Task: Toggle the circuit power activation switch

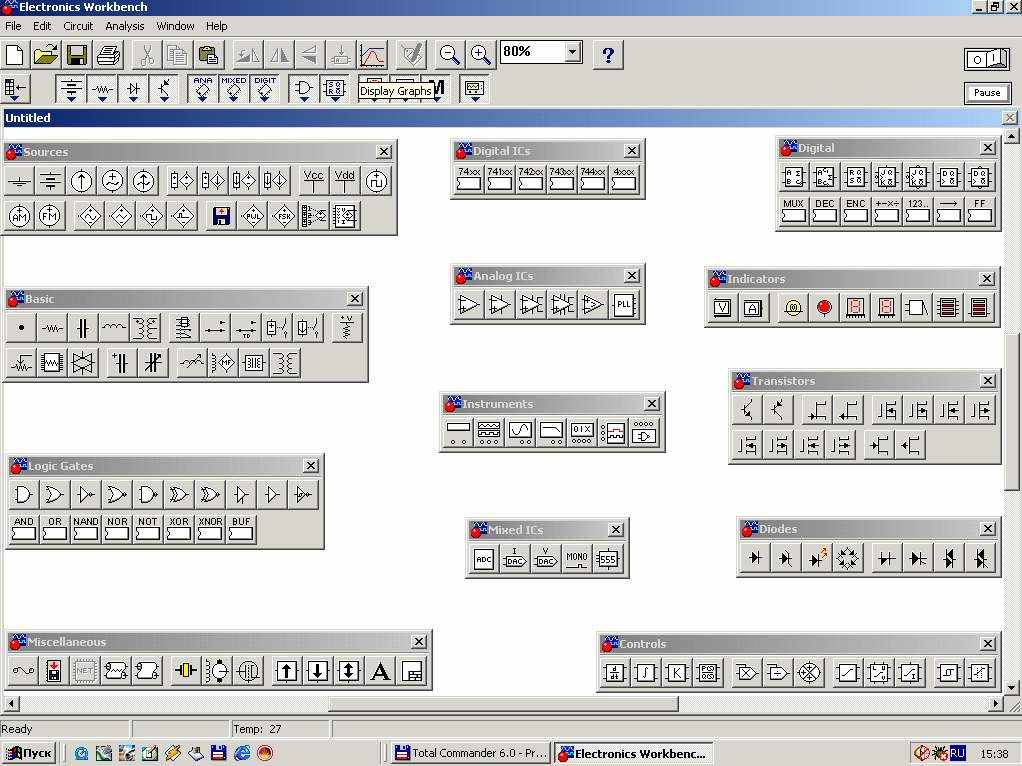Action: tap(987, 59)
